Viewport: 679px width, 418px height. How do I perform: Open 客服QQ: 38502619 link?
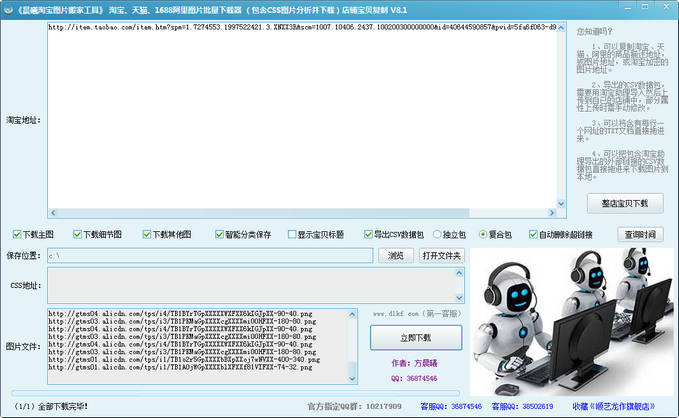(x=522, y=406)
